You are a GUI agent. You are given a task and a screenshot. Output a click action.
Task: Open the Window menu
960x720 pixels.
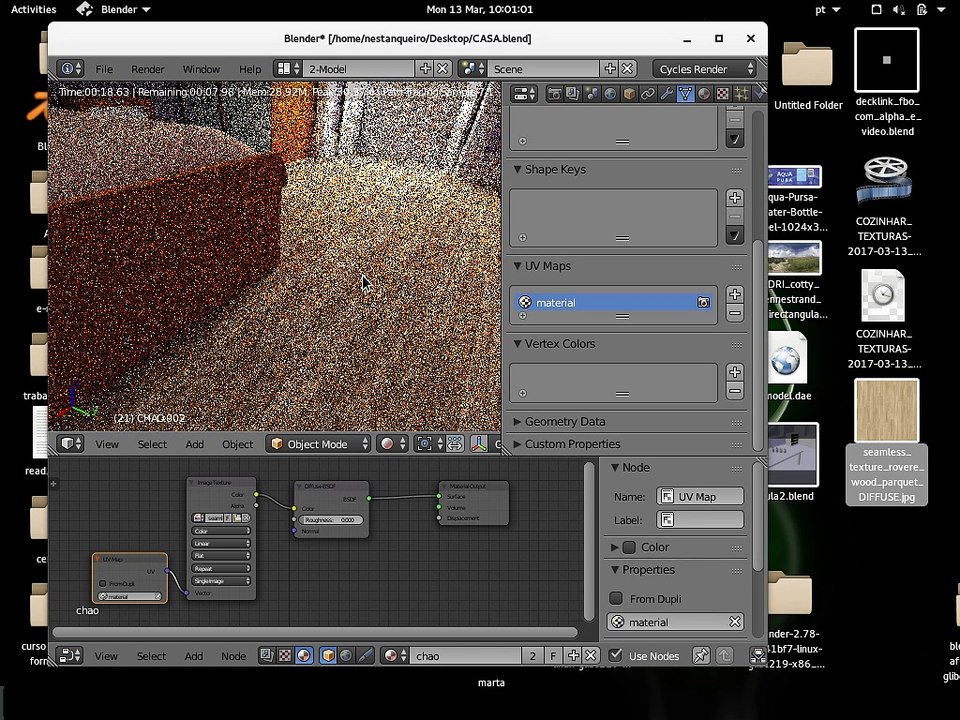pos(201,69)
